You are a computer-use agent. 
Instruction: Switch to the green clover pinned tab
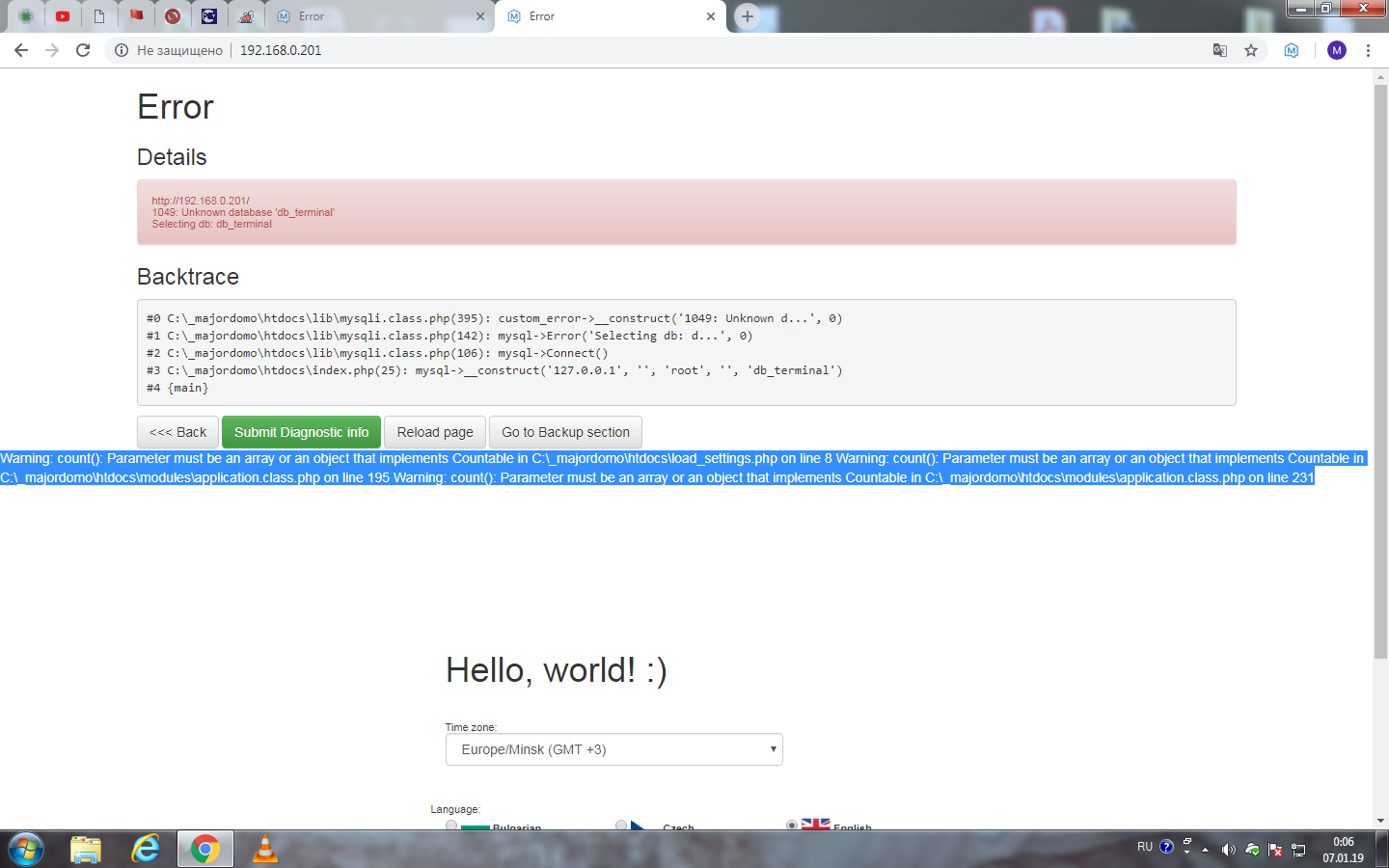[26, 16]
